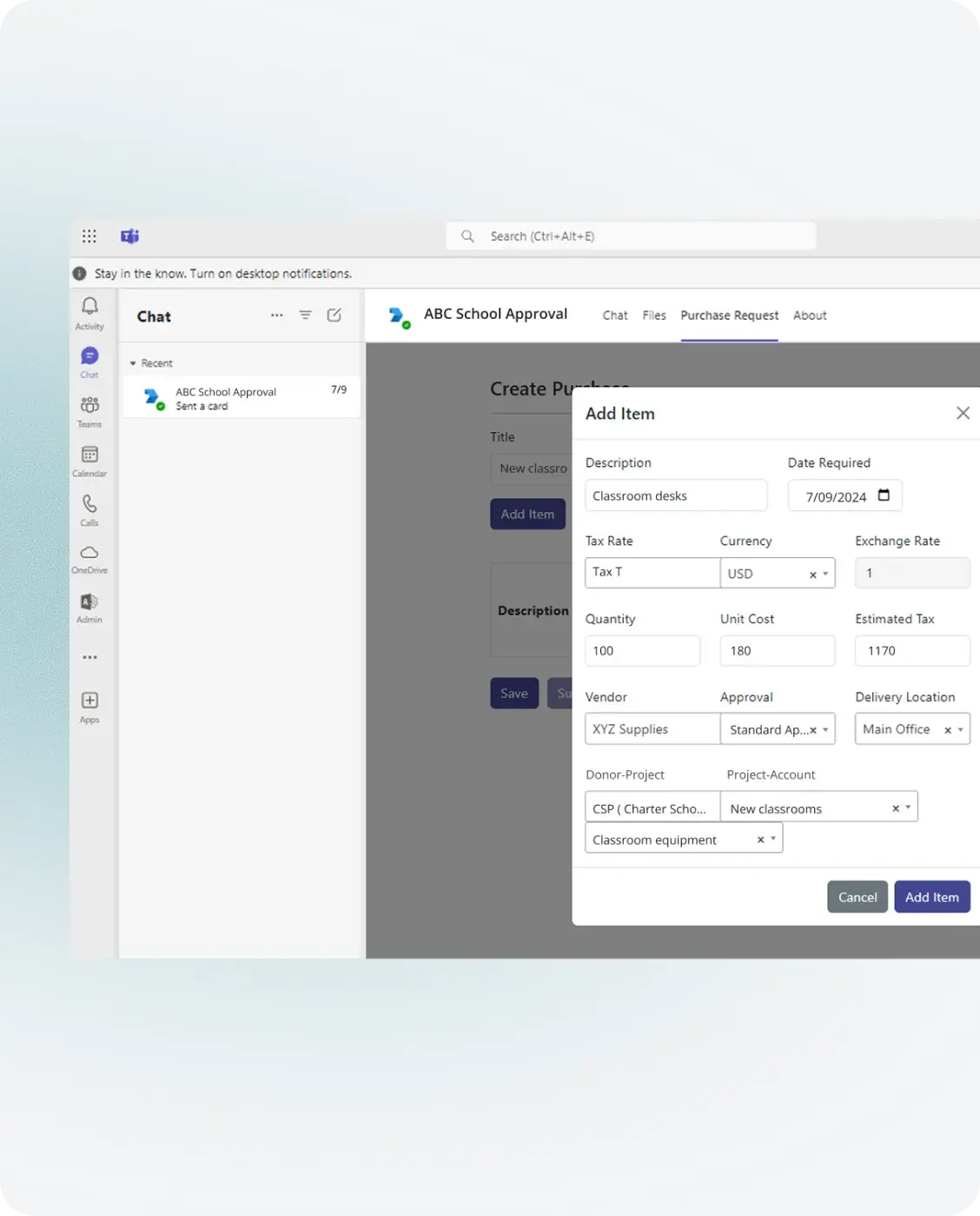Confirm with dialog's Add Item button

click(932, 897)
